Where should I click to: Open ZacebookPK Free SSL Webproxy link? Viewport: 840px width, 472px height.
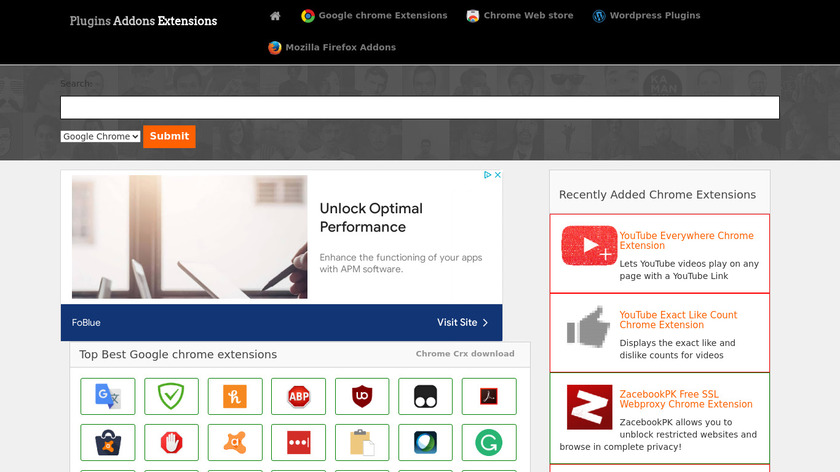coord(686,399)
